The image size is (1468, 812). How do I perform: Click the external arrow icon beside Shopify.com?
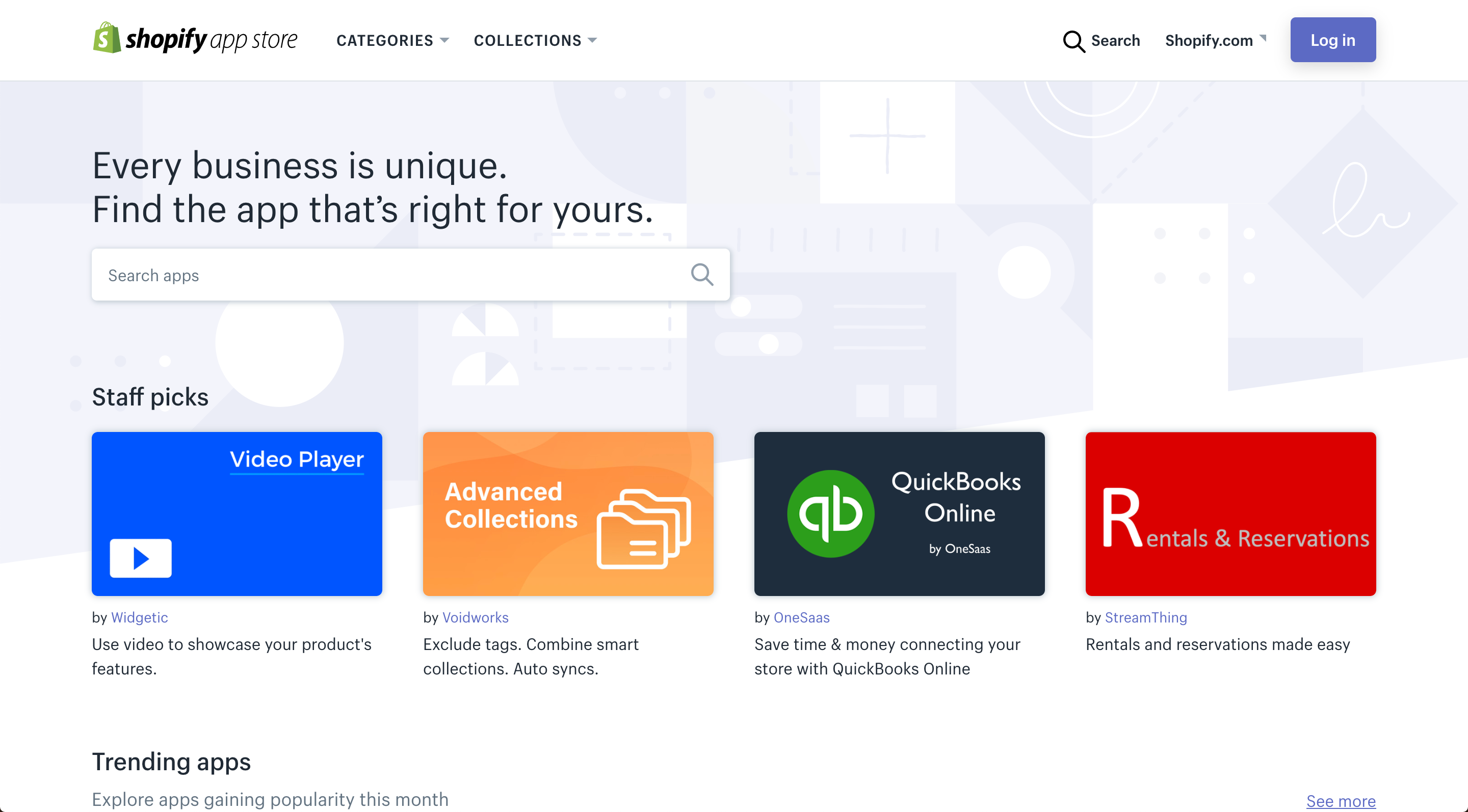pos(1263,38)
